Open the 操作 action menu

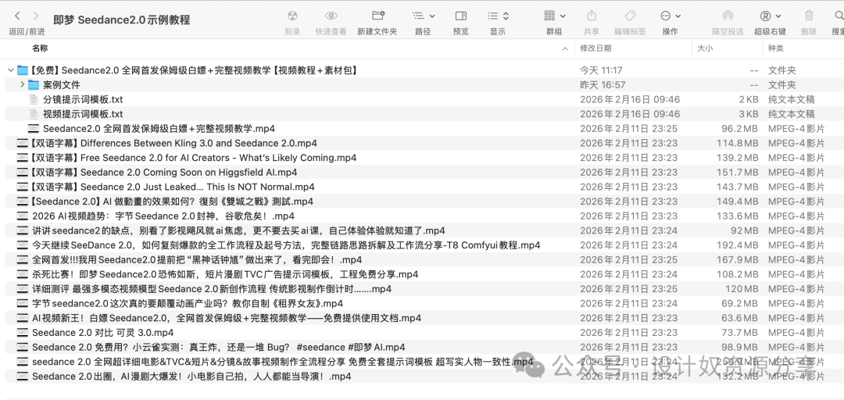click(x=670, y=16)
